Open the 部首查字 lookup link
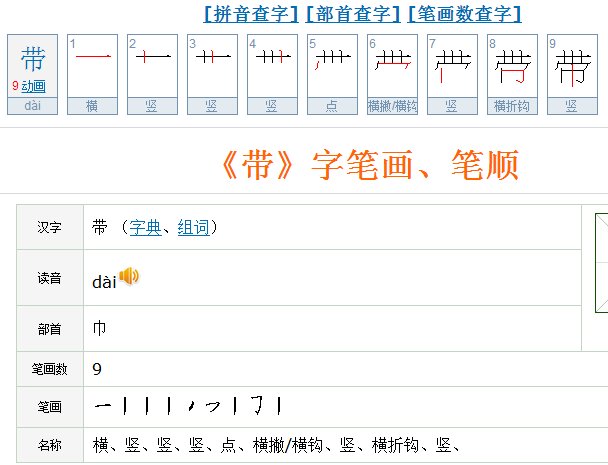608x465 pixels. pos(353,14)
